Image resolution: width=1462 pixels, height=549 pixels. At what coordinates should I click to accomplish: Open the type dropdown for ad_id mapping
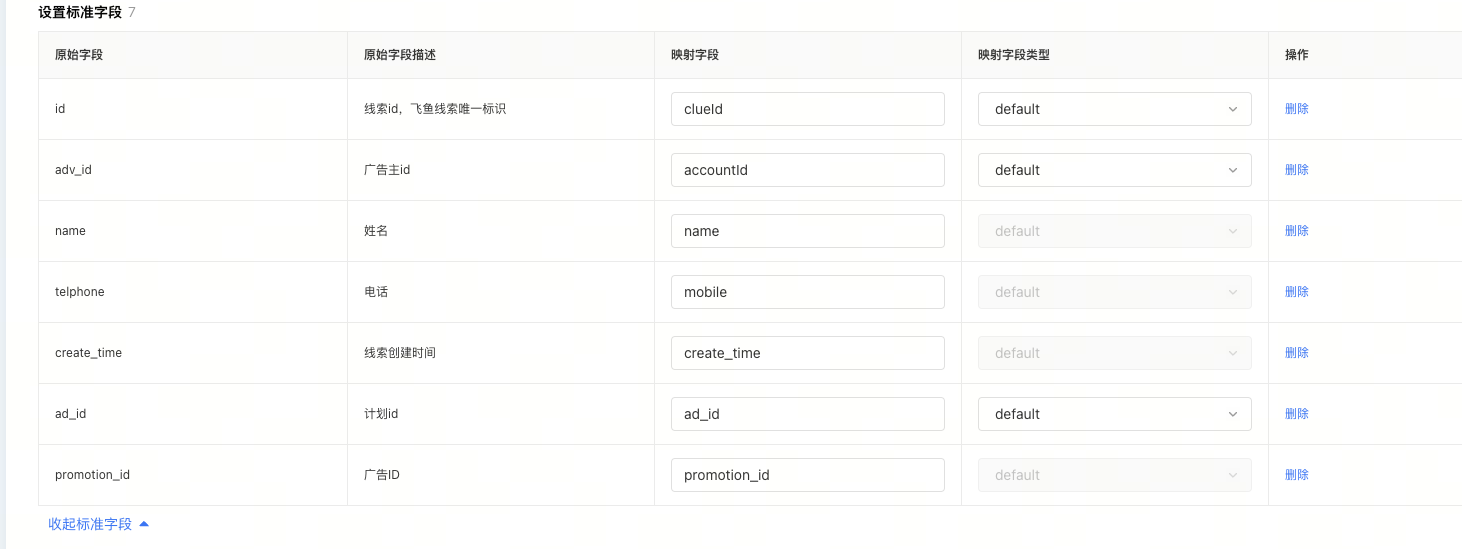pos(1115,414)
